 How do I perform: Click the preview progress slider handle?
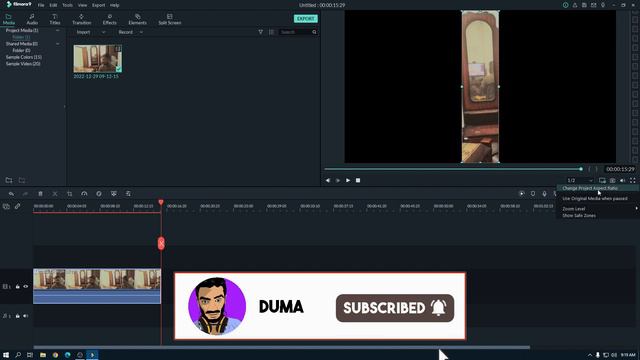point(581,169)
